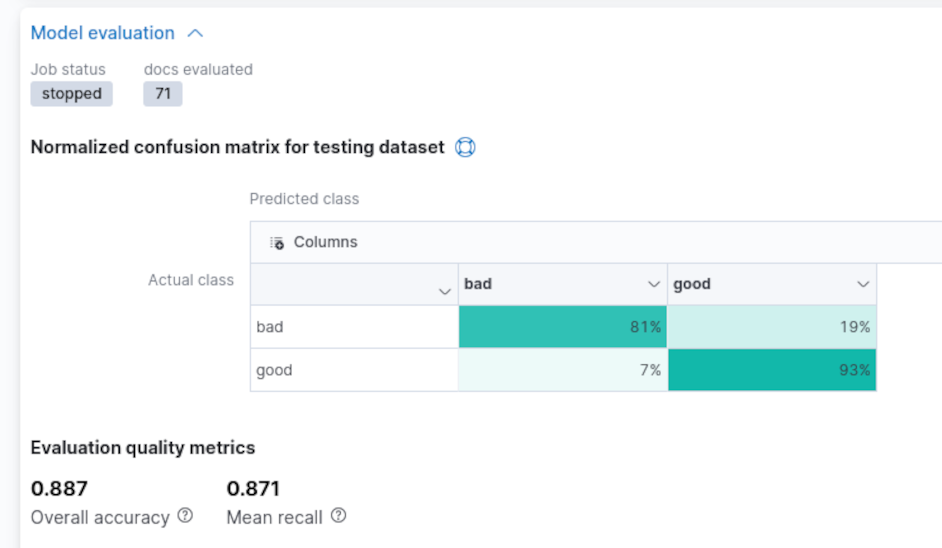Expand the empty first column header dropdown
This screenshot has height=548, width=942.
pos(445,291)
